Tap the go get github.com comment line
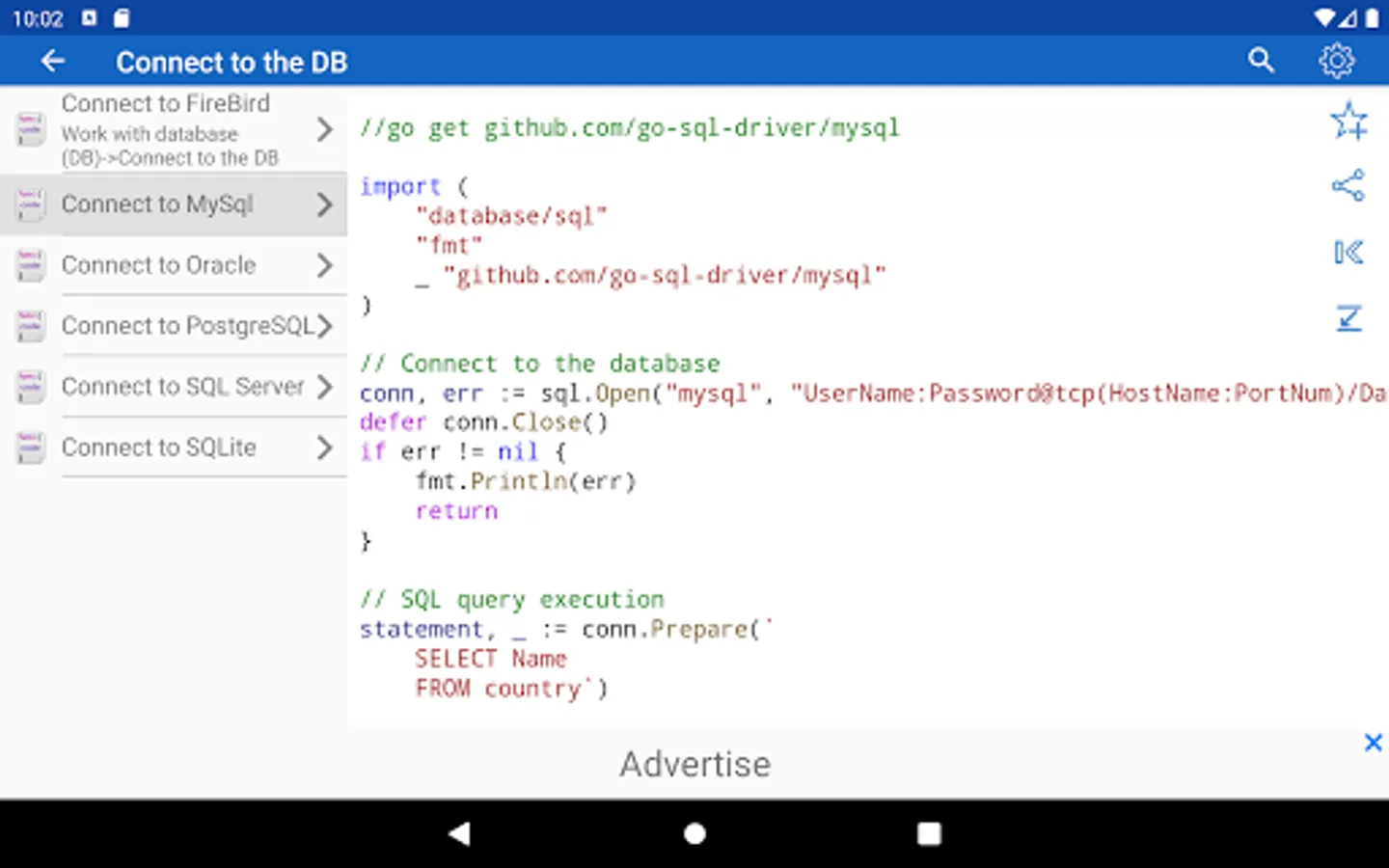The width and height of the screenshot is (1389, 868). 629,128
